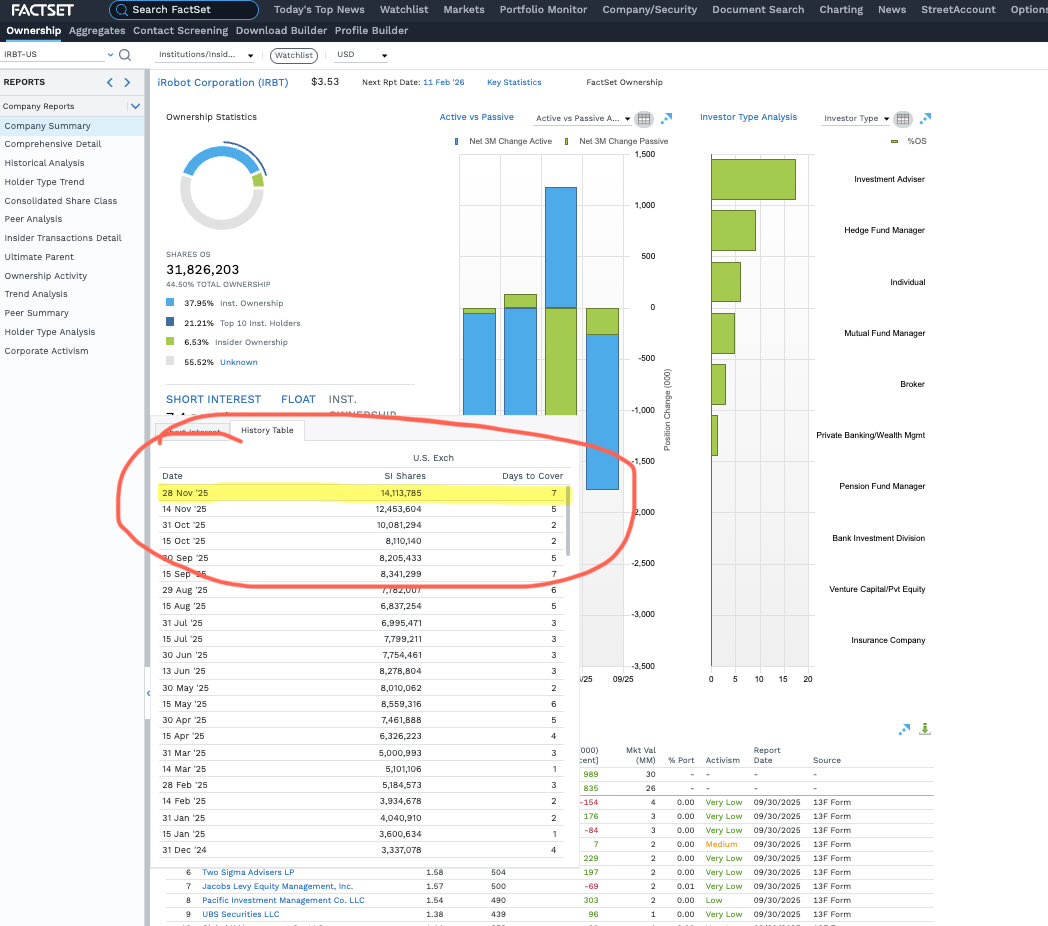The height and width of the screenshot is (926, 1048).
Task: Open Corporate Activism report
Action: click(x=46, y=351)
